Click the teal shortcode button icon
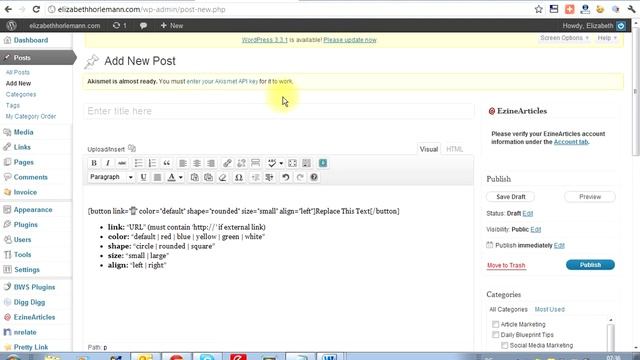This screenshot has width=640, height=360. (323, 163)
